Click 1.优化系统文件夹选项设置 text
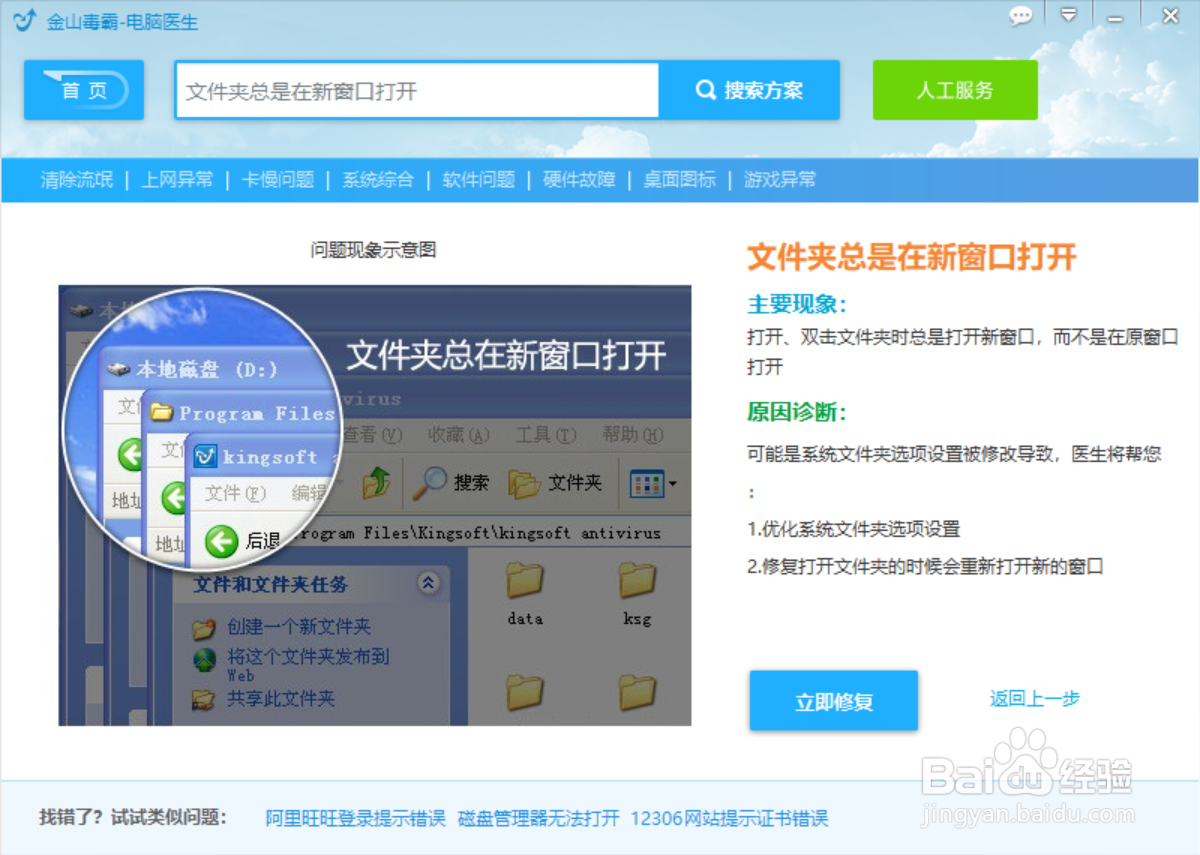Viewport: 1200px width, 855px height. [853, 529]
